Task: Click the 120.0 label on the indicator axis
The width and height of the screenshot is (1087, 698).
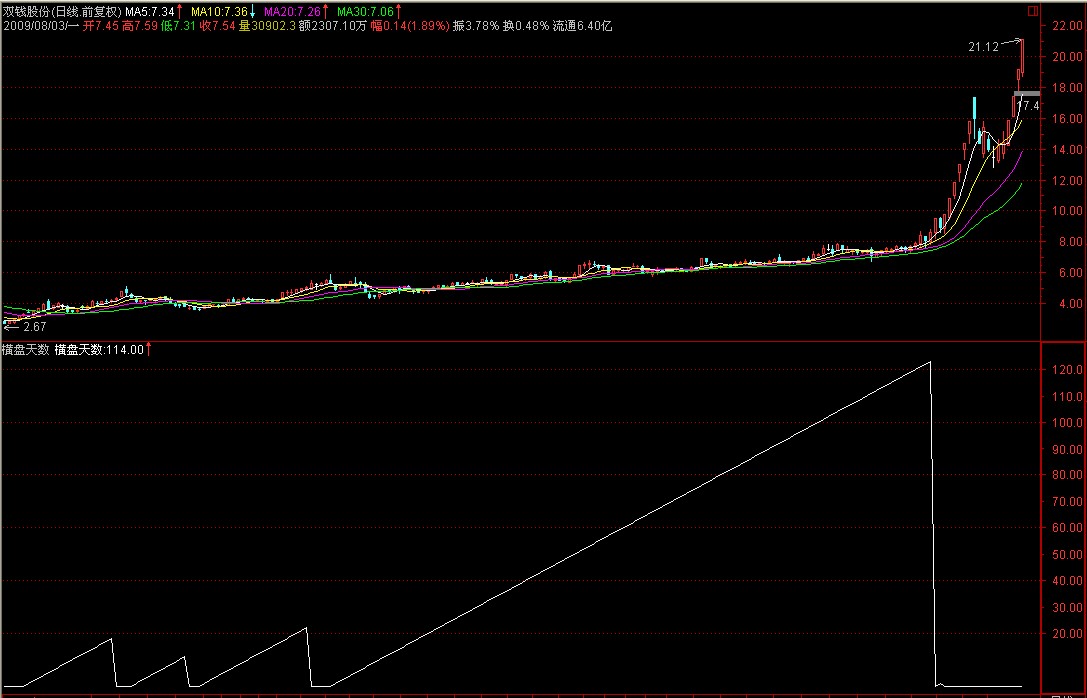Action: click(x=1067, y=370)
